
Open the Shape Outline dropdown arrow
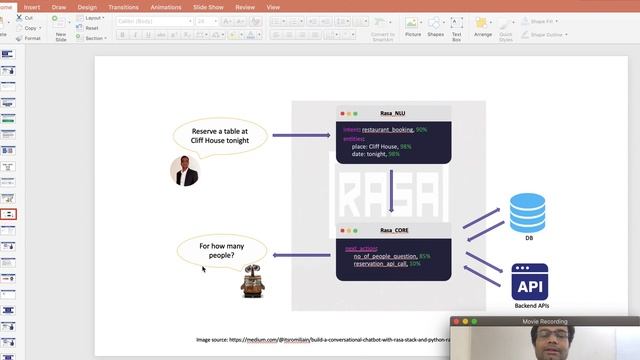tap(566, 35)
